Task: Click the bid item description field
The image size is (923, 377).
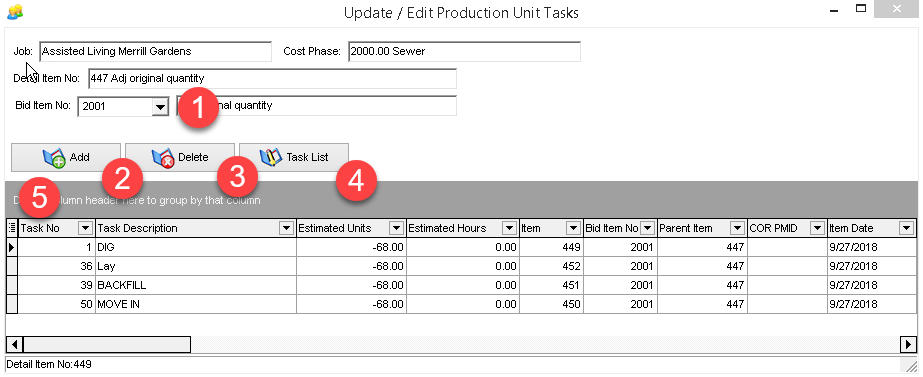Action: click(317, 106)
